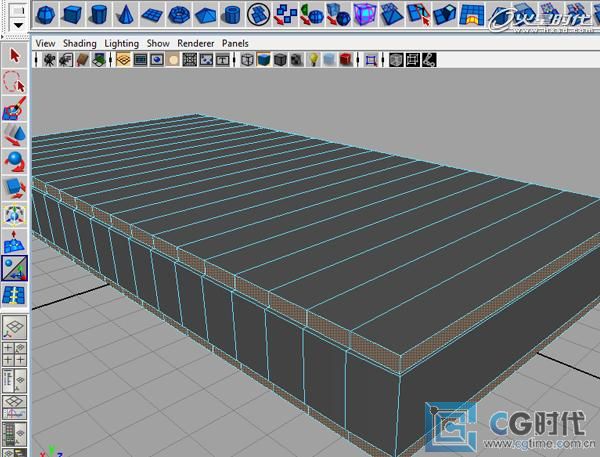Select the arrow Select tool in toolbox

click(x=15, y=56)
